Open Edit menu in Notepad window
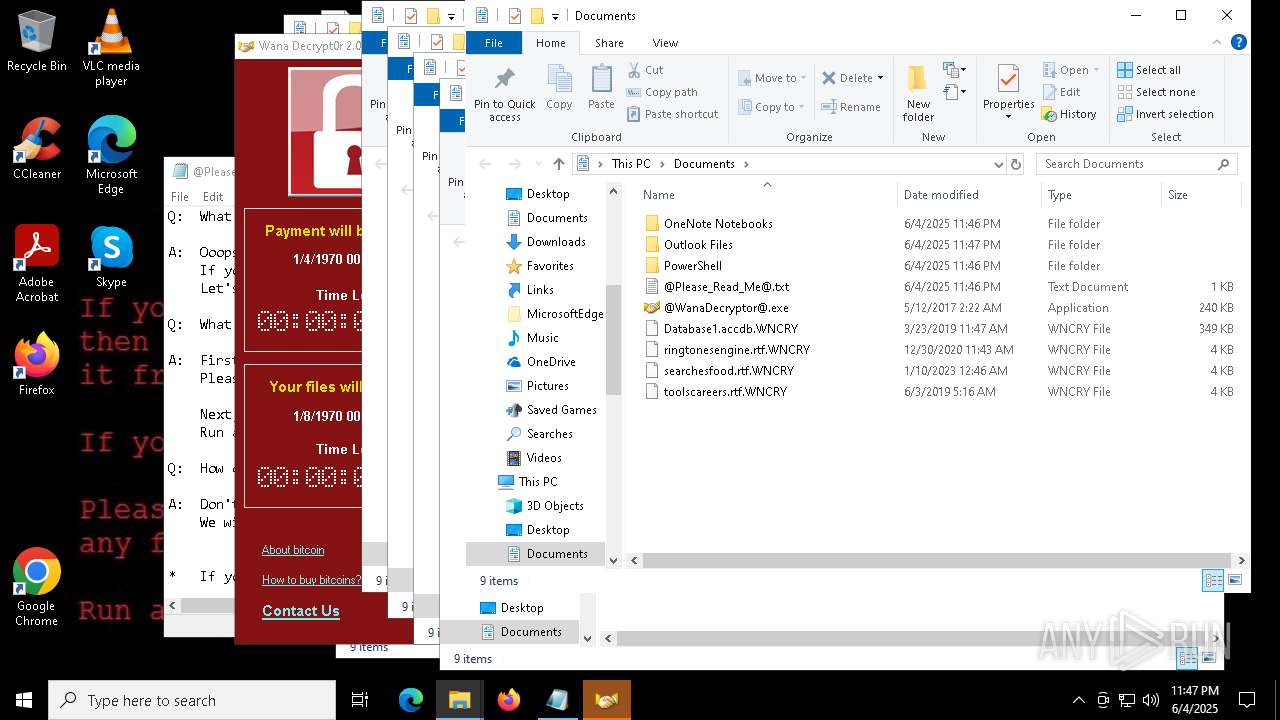Viewport: 1280px width, 720px height. (213, 197)
